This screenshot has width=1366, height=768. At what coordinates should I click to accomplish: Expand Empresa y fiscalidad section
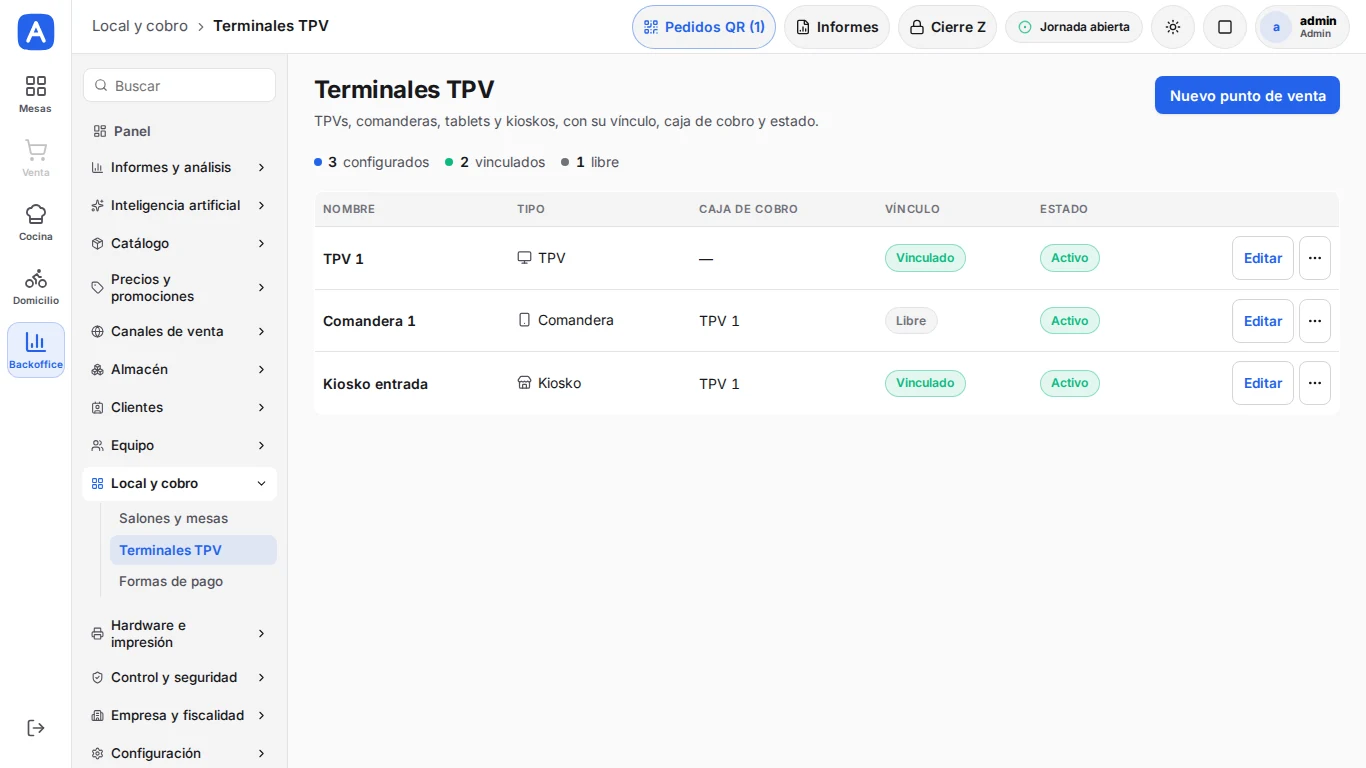[179, 715]
